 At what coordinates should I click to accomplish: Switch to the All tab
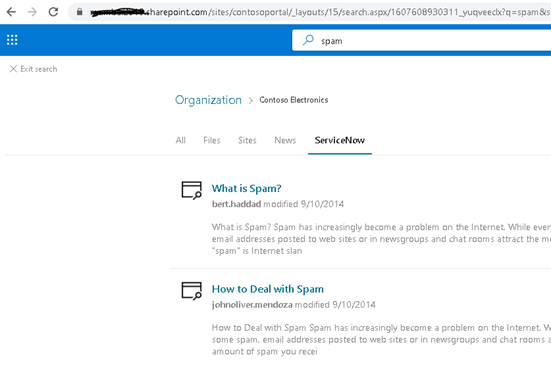181,140
